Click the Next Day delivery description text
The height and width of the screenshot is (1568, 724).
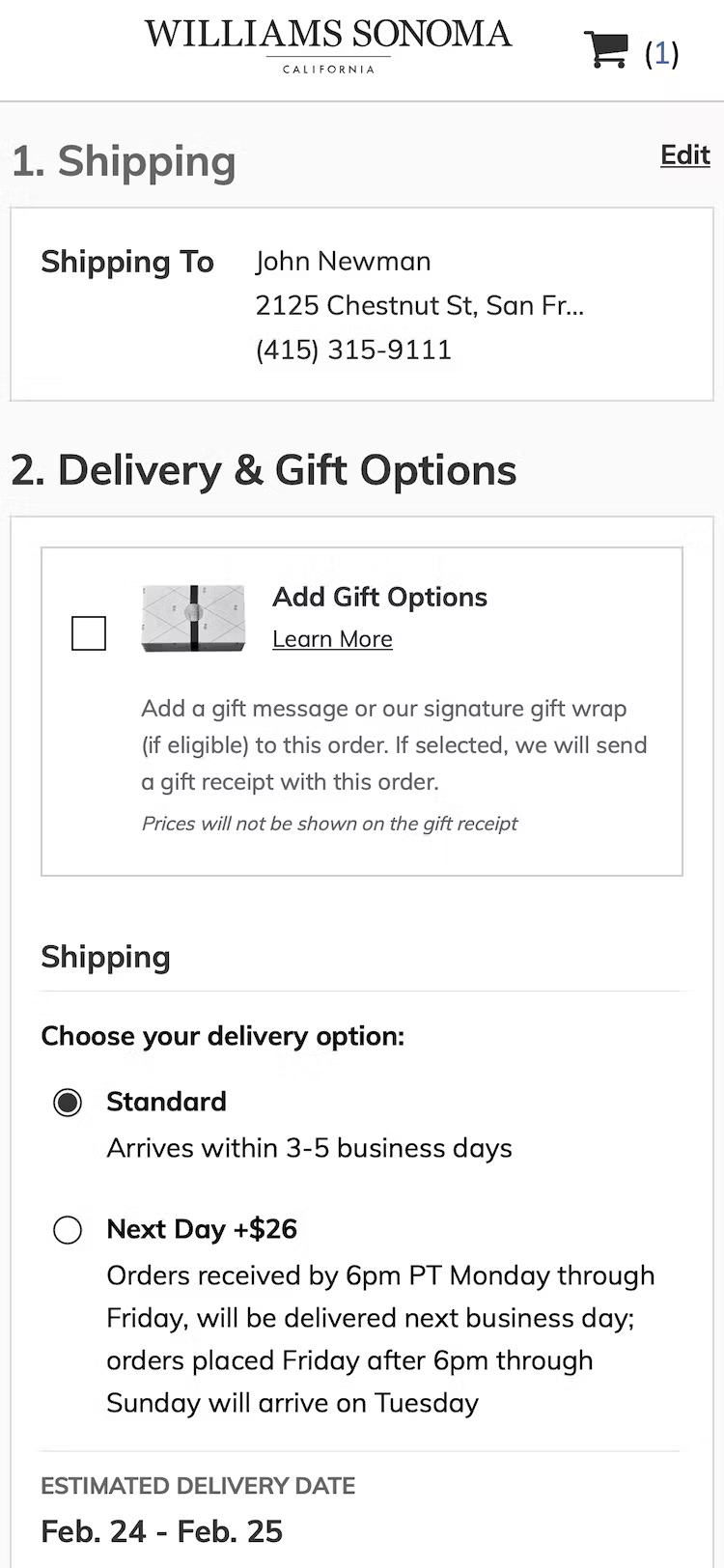click(x=380, y=1339)
